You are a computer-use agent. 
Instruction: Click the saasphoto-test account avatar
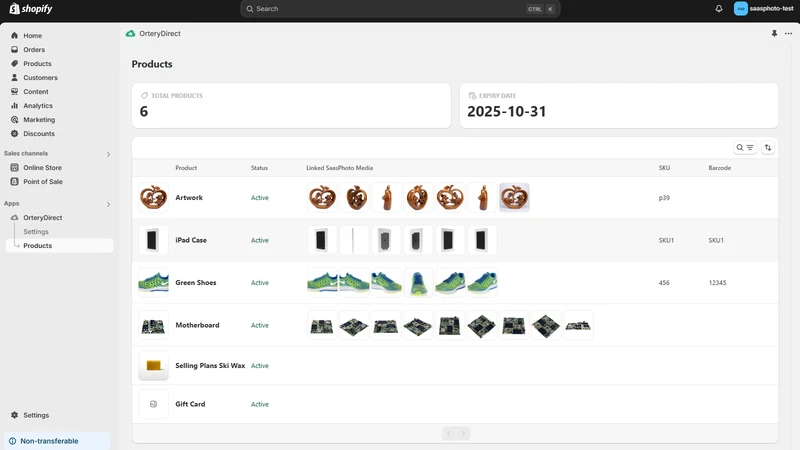click(x=740, y=9)
